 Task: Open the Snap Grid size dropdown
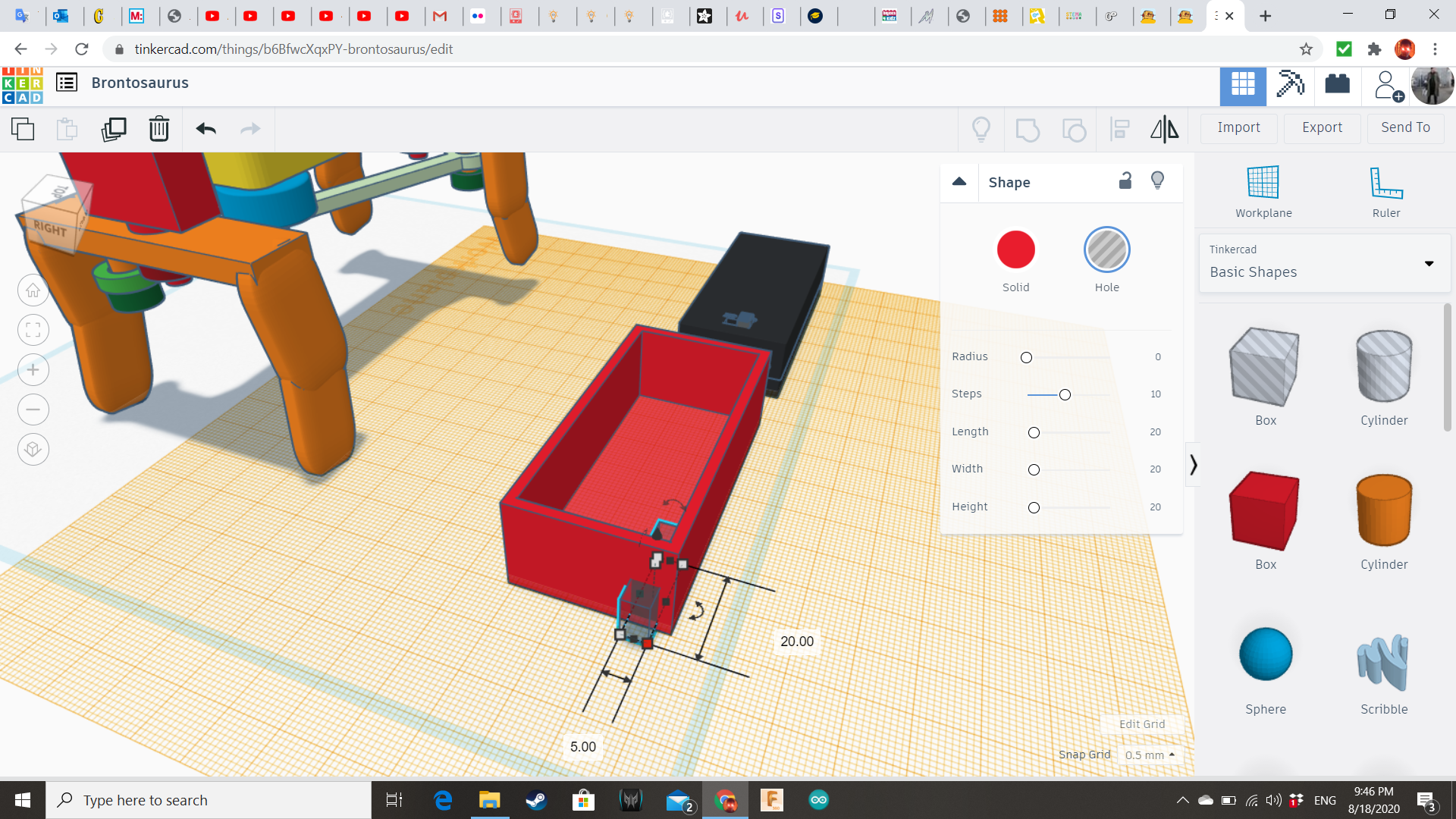(1150, 755)
